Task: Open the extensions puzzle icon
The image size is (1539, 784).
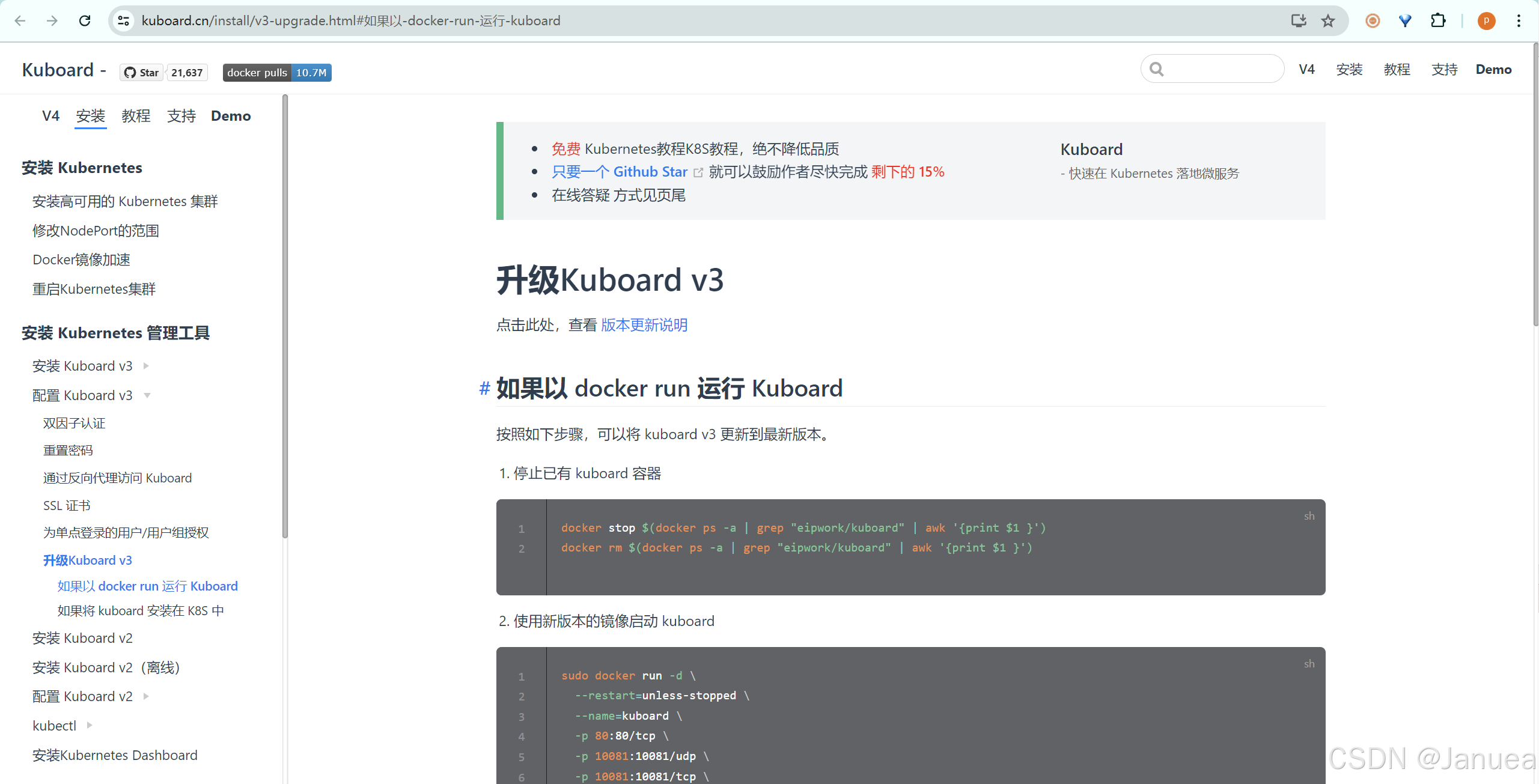Action: coord(1438,20)
